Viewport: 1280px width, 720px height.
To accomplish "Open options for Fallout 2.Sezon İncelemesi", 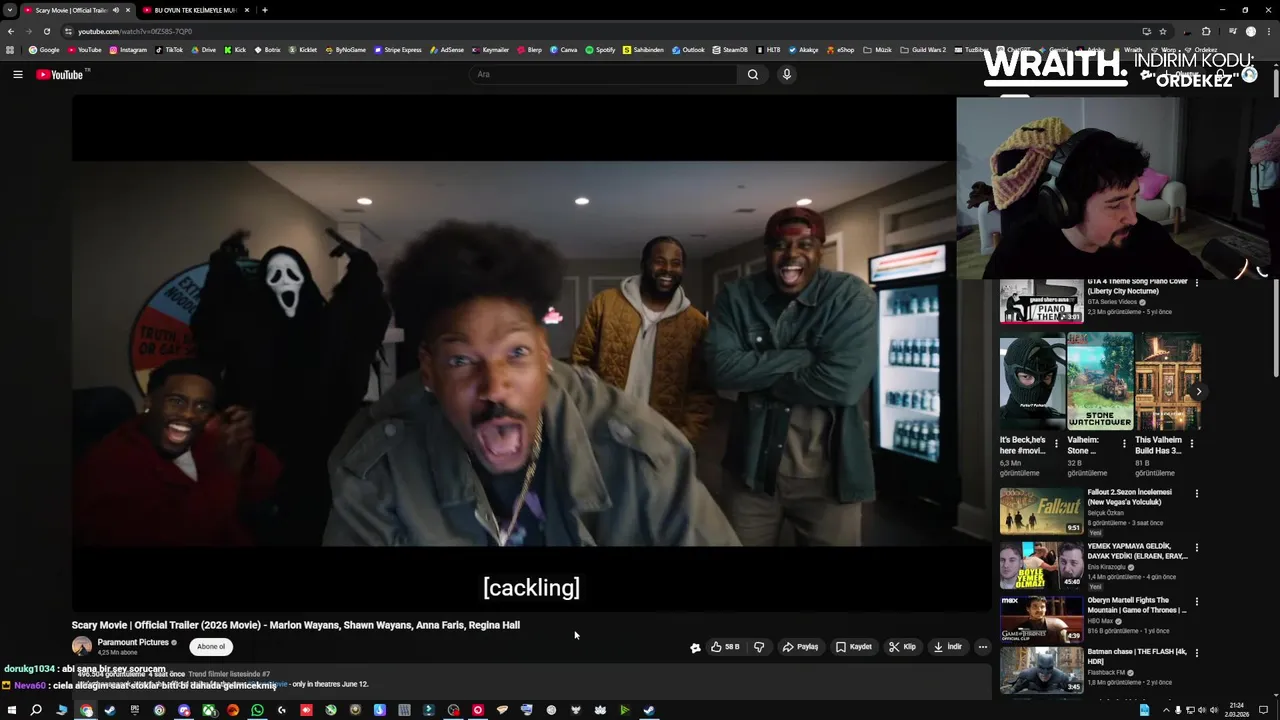I will point(1197,493).
